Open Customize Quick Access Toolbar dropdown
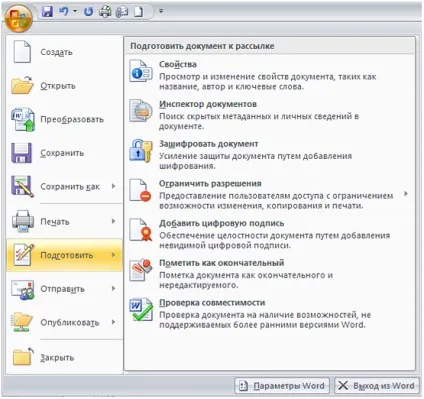The height and width of the screenshot is (399, 424). point(161,11)
